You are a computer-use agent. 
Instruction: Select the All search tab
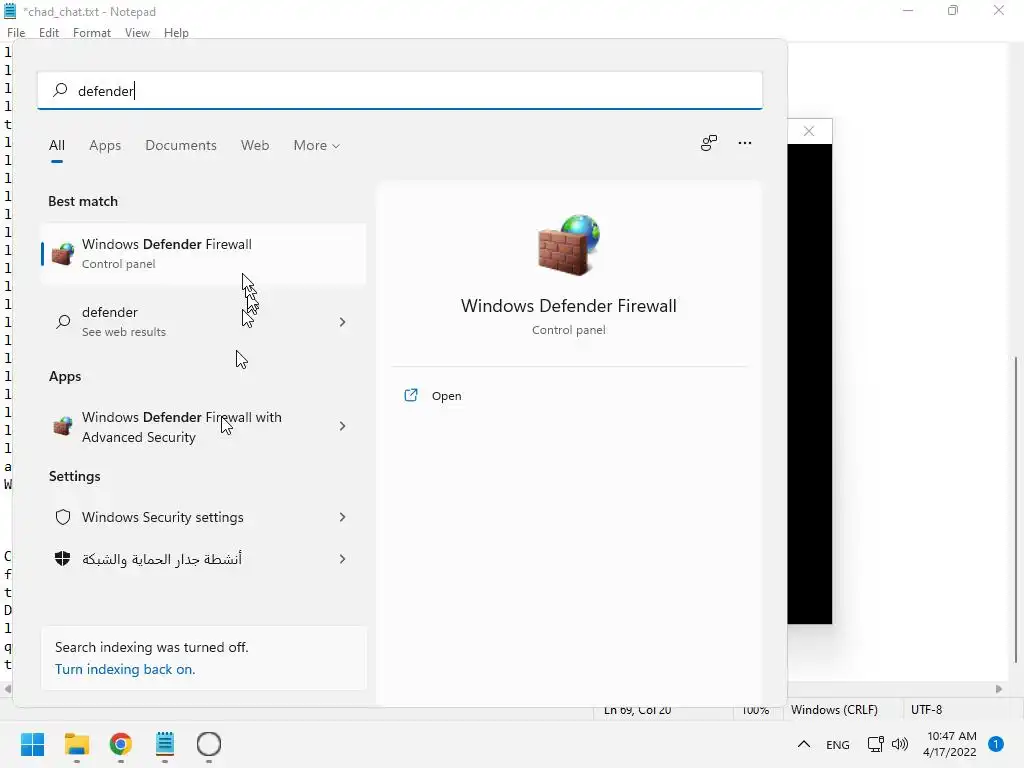57,146
